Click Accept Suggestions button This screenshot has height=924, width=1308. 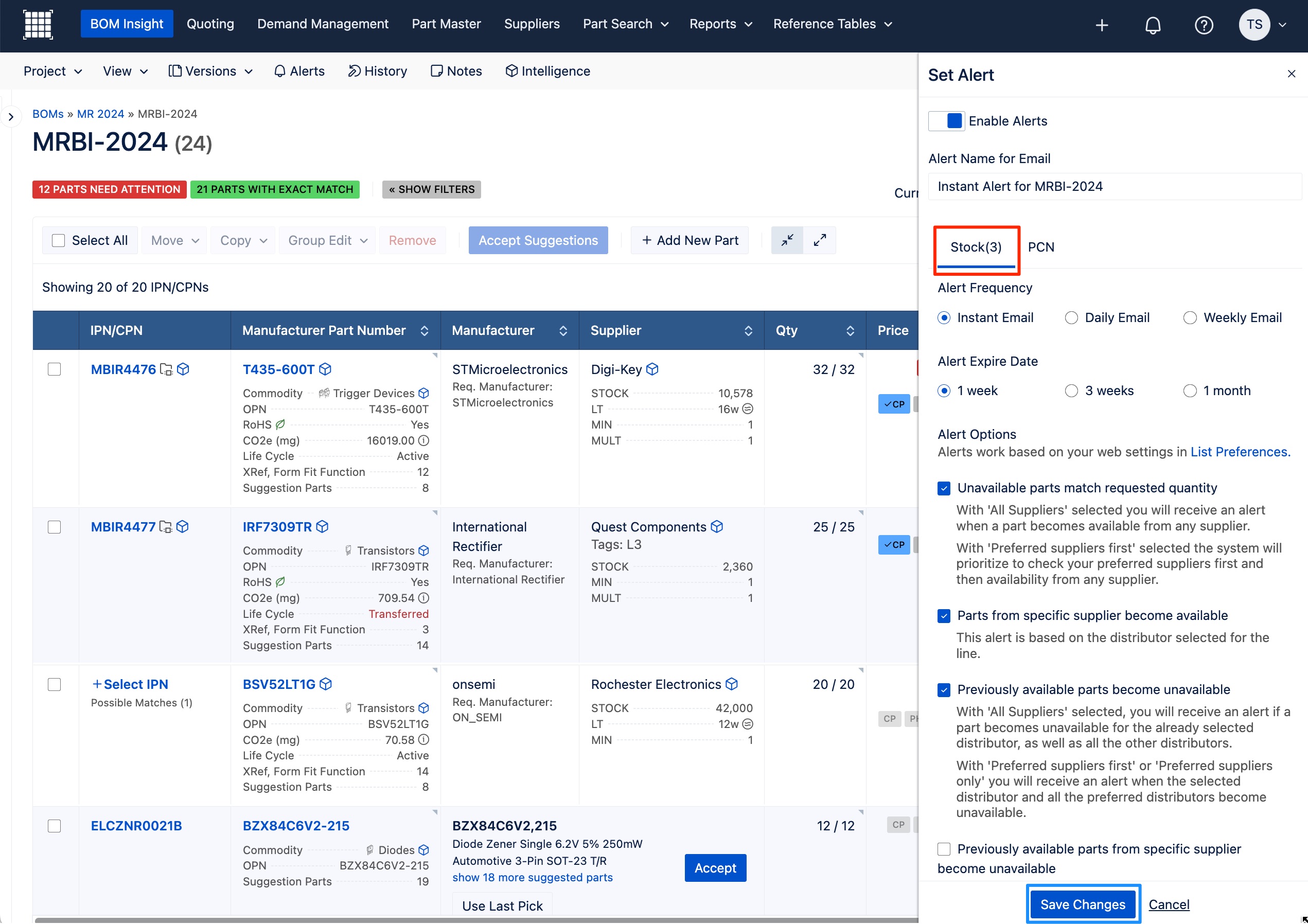[538, 240]
